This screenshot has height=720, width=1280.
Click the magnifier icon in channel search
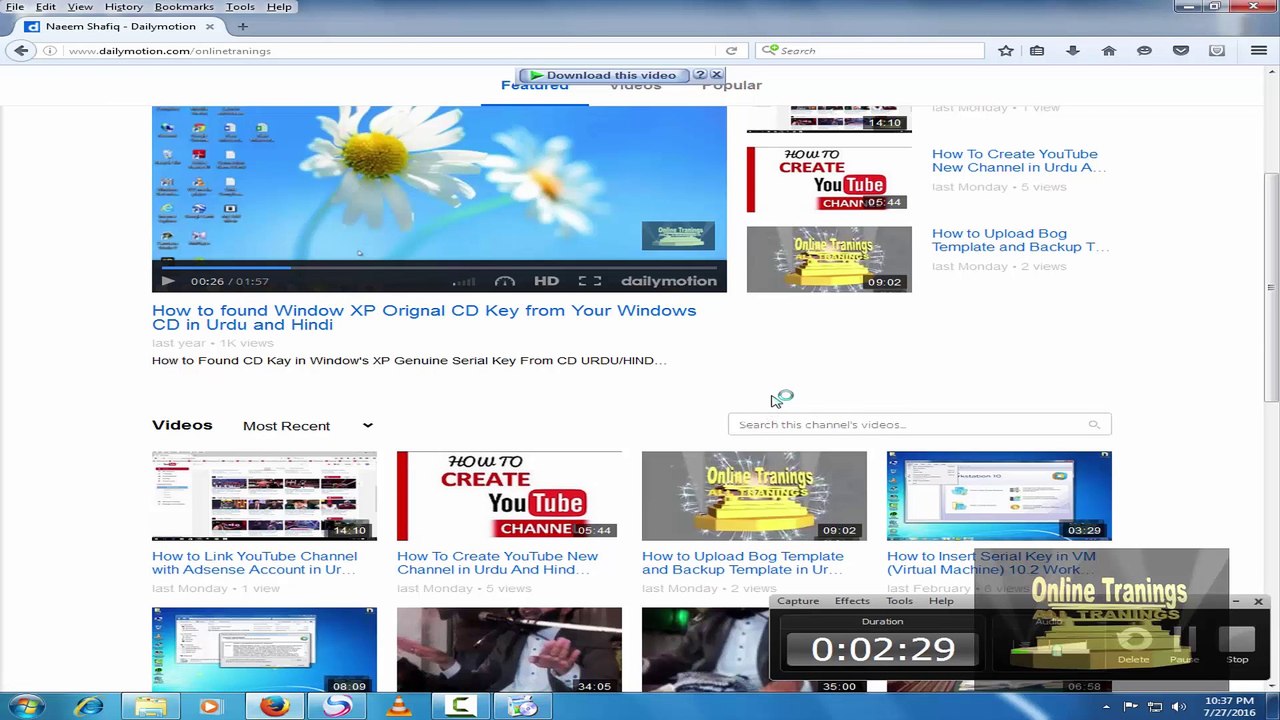(1094, 425)
